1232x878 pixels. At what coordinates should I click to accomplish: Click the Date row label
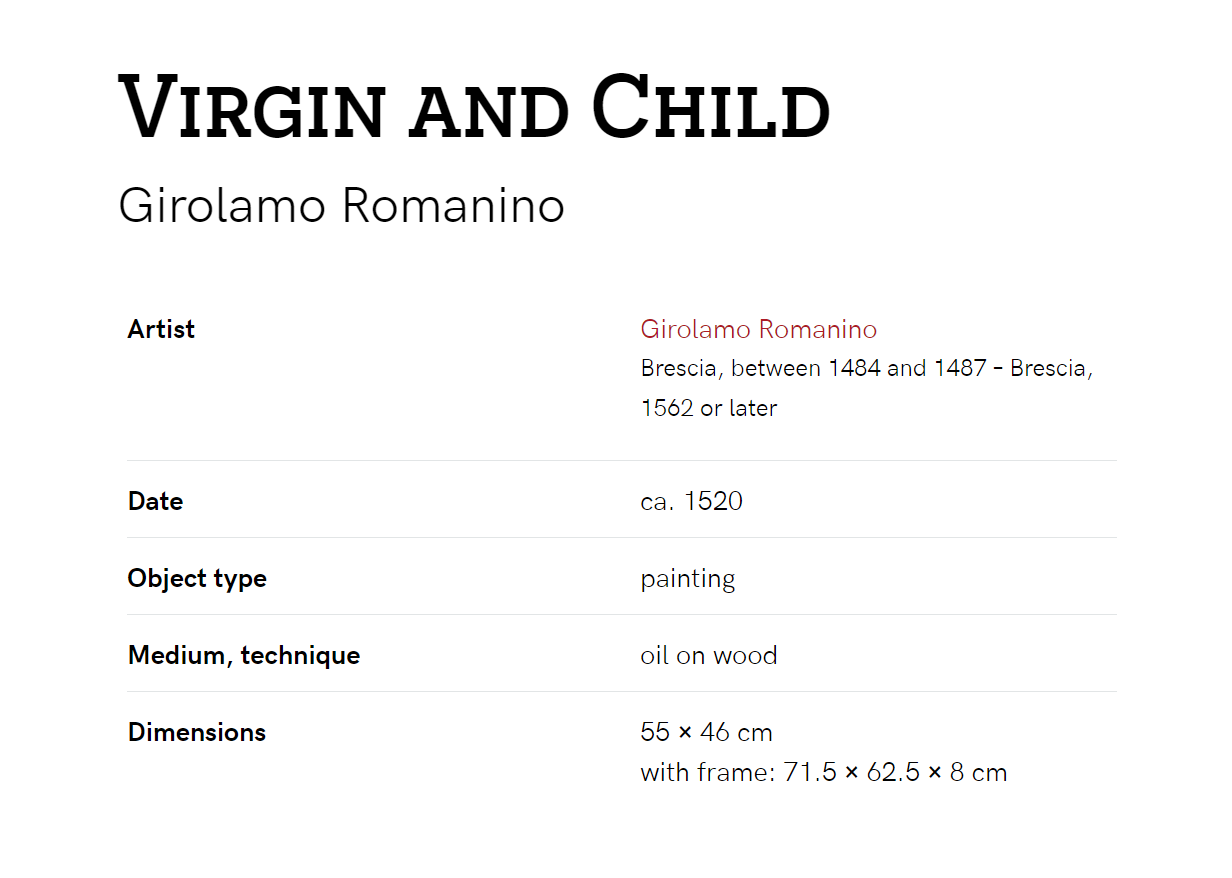[x=155, y=501]
